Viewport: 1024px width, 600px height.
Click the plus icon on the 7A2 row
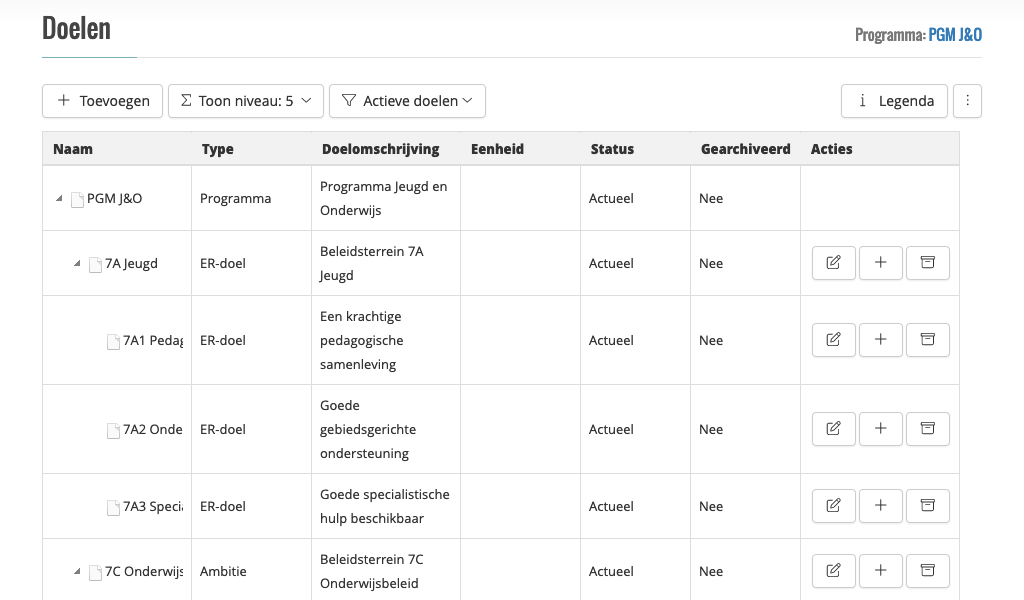pos(880,428)
